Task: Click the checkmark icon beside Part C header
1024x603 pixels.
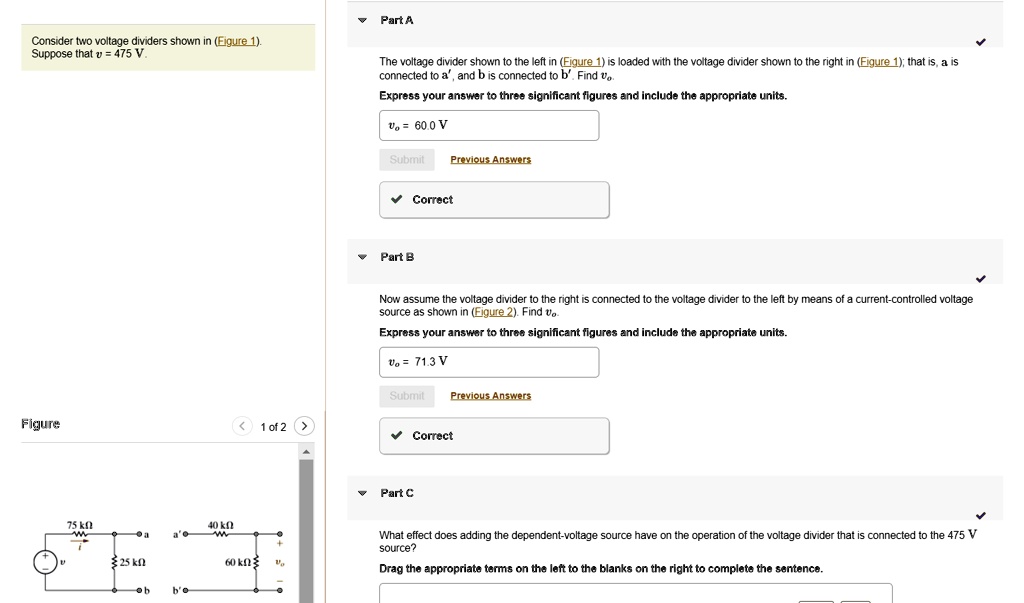Action: 981,516
